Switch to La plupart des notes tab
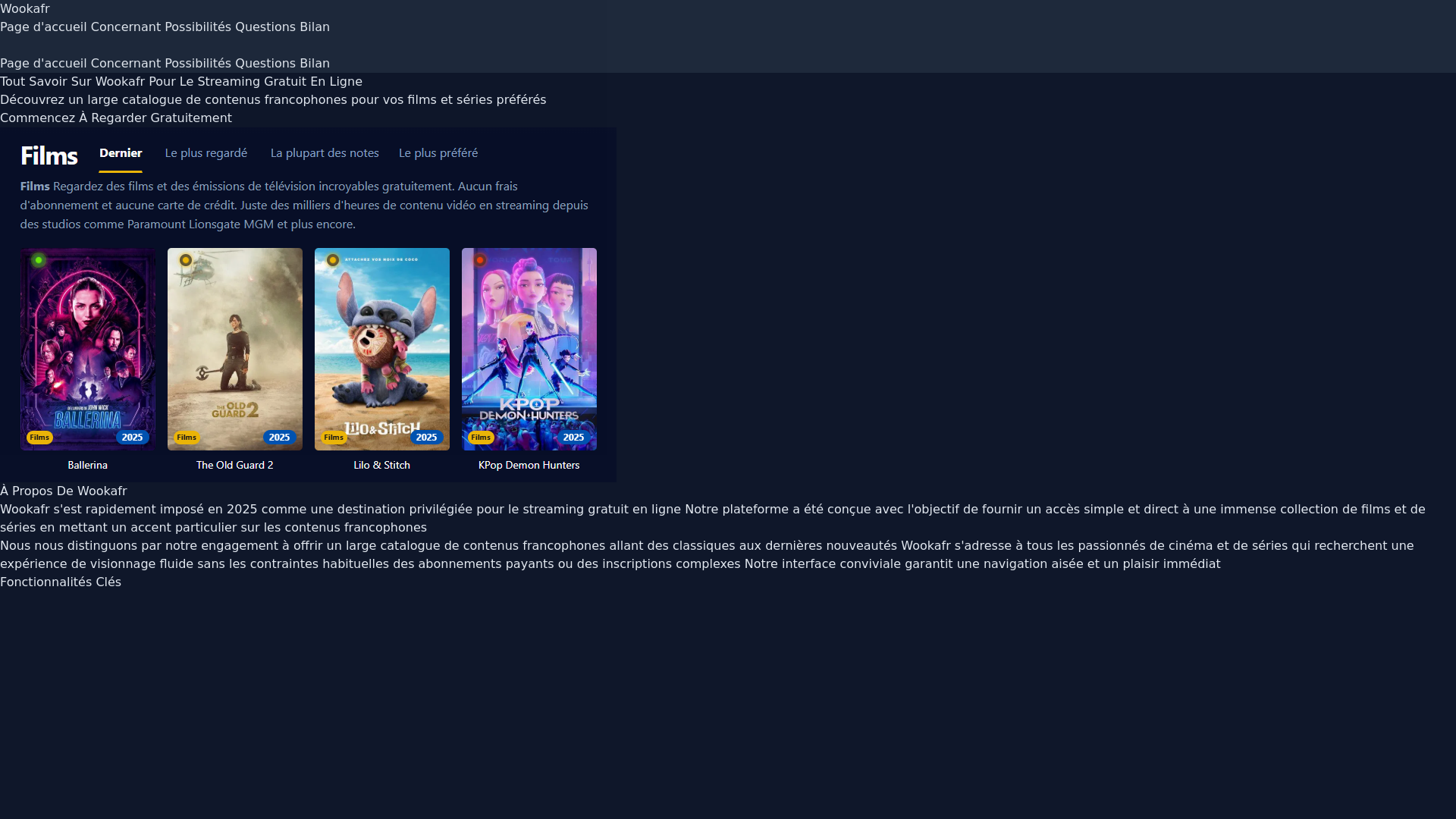This screenshot has height=819, width=1456. [325, 153]
